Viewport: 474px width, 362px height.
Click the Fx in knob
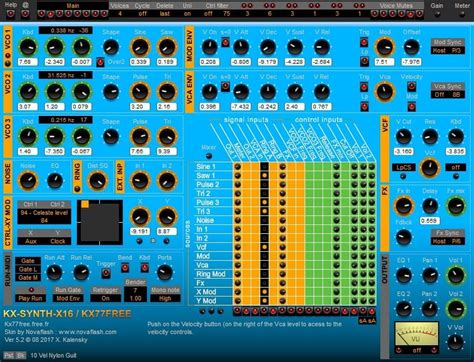coord(404,206)
